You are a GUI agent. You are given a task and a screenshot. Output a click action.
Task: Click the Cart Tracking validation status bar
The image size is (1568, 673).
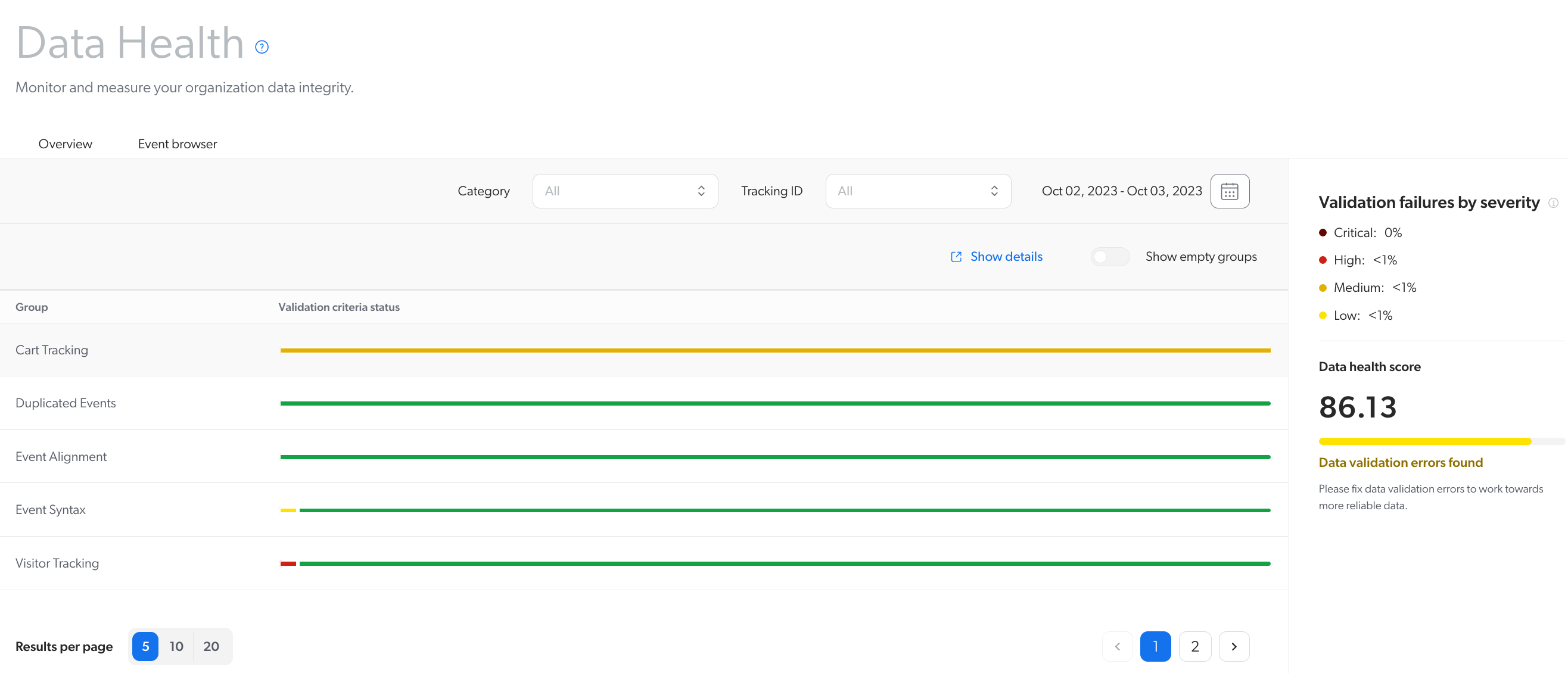775,350
